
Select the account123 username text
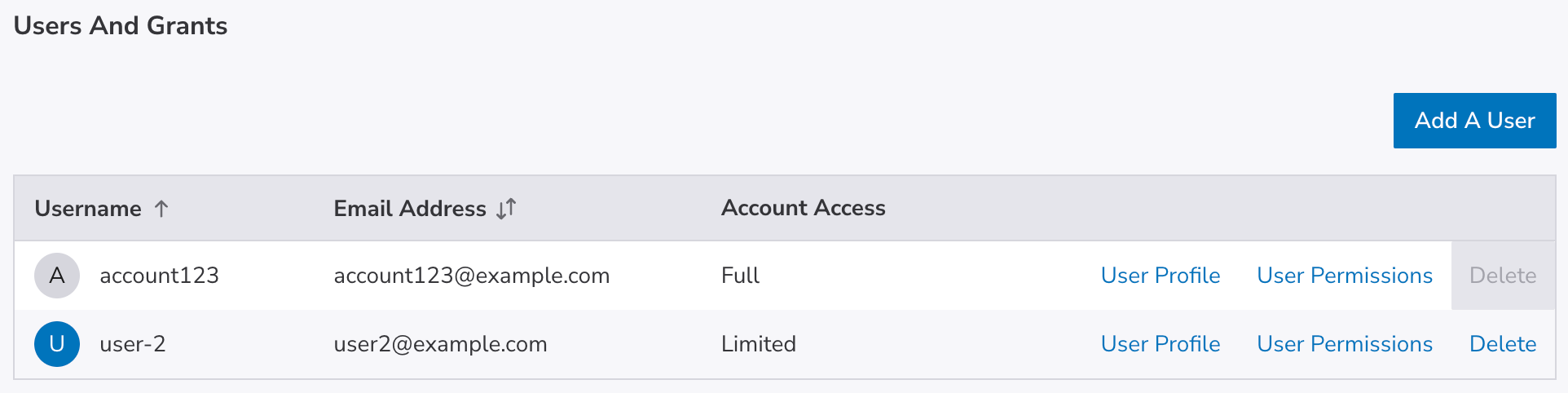(159, 276)
